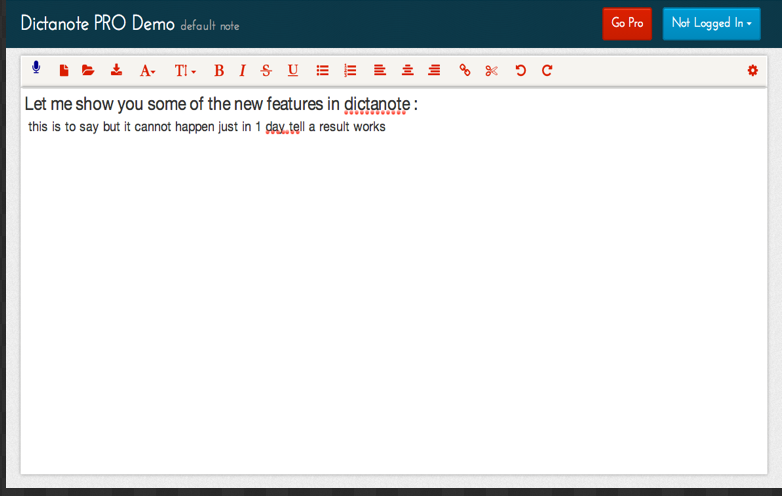Click the misspelled word dictanote
The image size is (782, 496).
click(x=377, y=104)
